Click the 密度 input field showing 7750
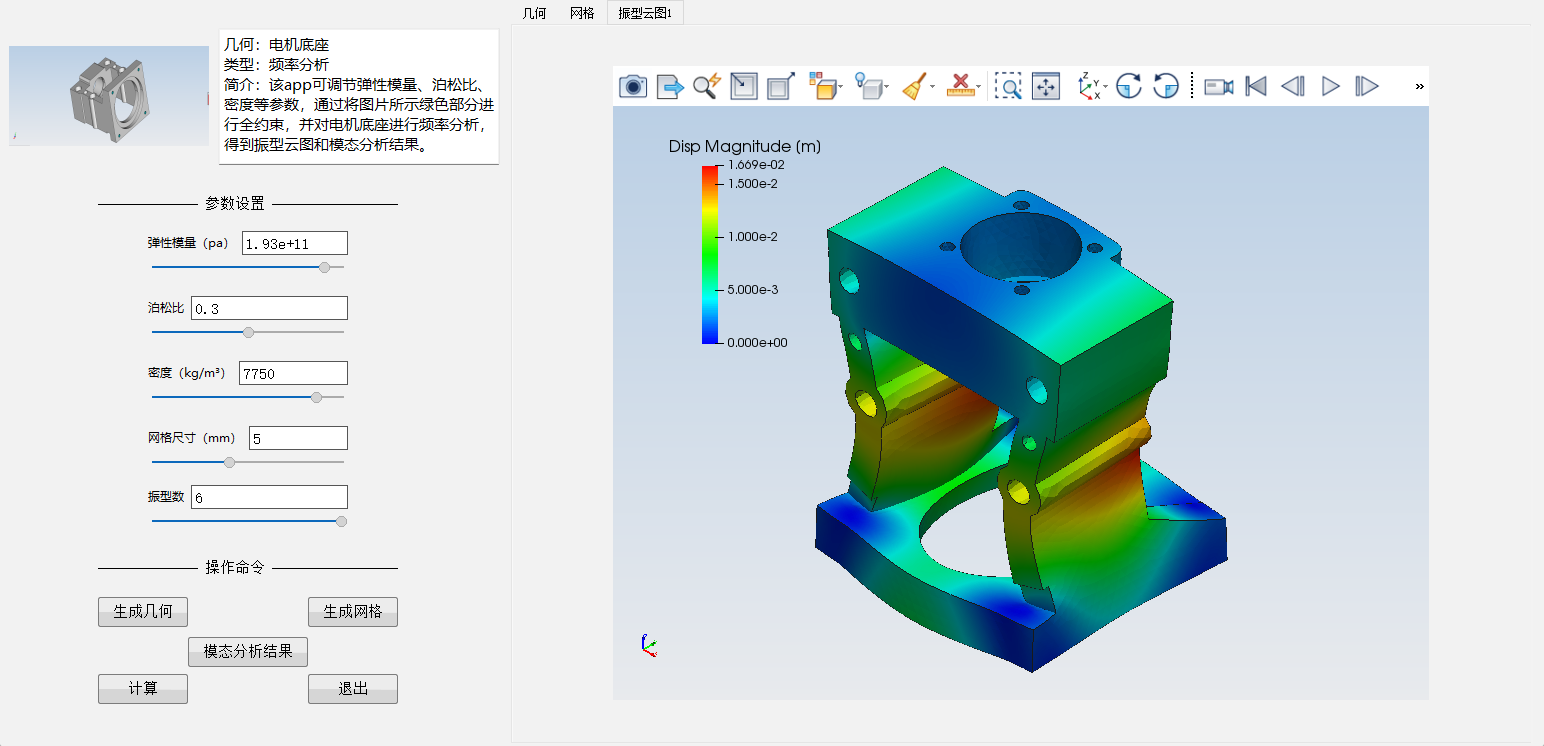This screenshot has height=746, width=1544. (293, 373)
